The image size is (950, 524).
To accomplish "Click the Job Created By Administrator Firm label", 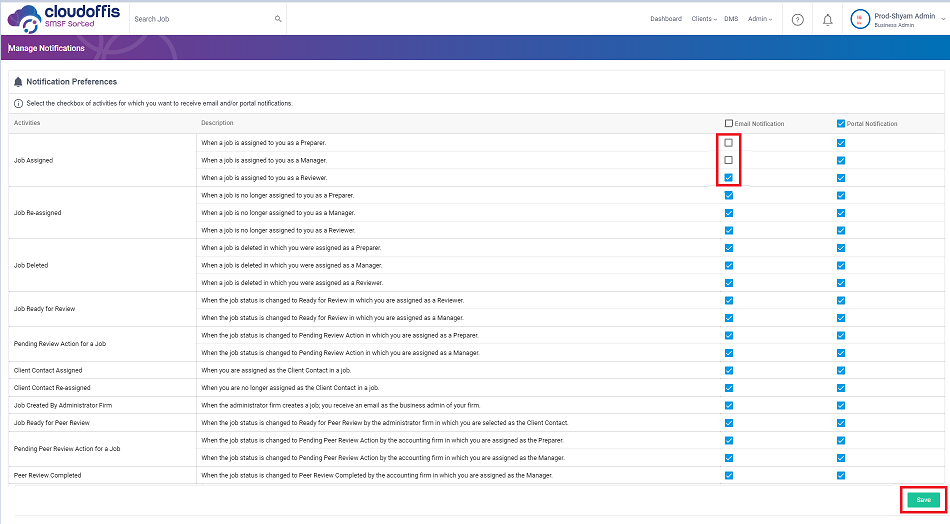I will 63,406.
